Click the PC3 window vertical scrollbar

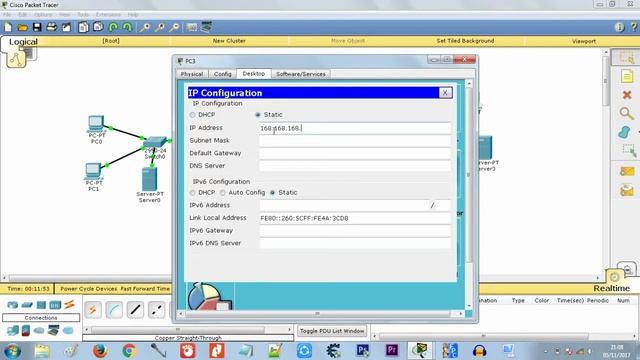click(x=469, y=195)
